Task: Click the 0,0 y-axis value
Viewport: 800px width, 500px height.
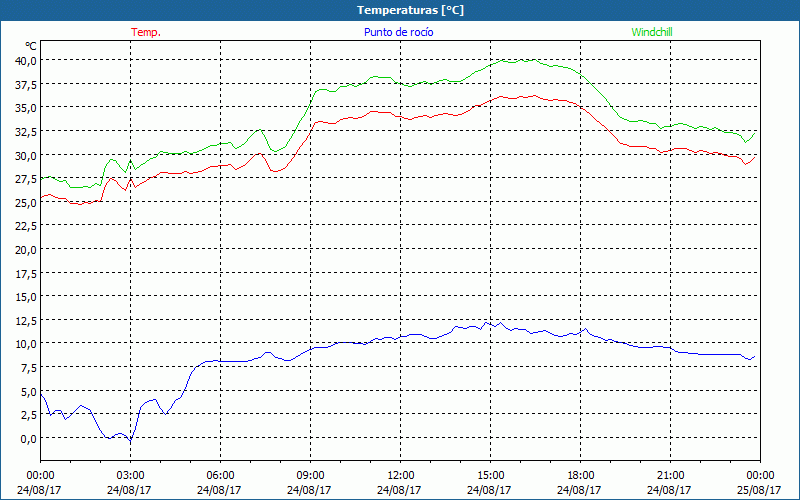Action: click(x=29, y=439)
